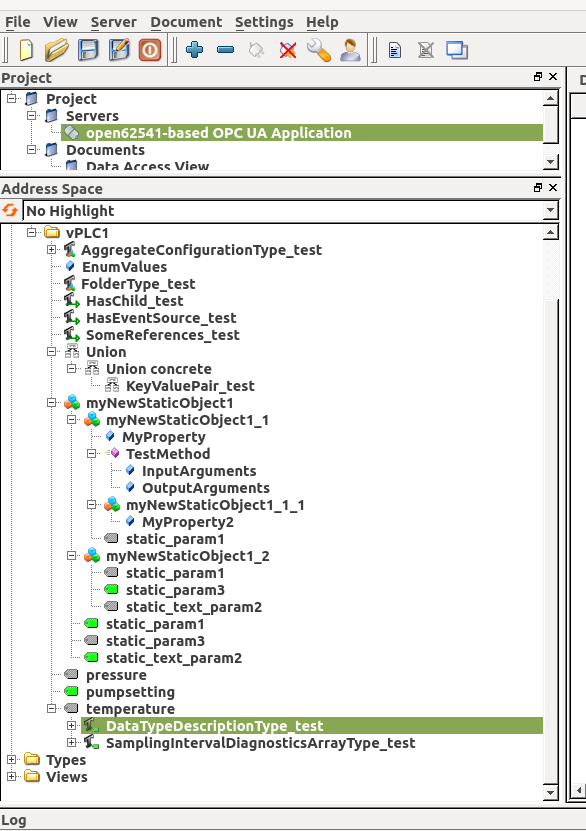Collapse the Union concrete node
Image resolution: width=586 pixels, height=831 pixels.
72,368
